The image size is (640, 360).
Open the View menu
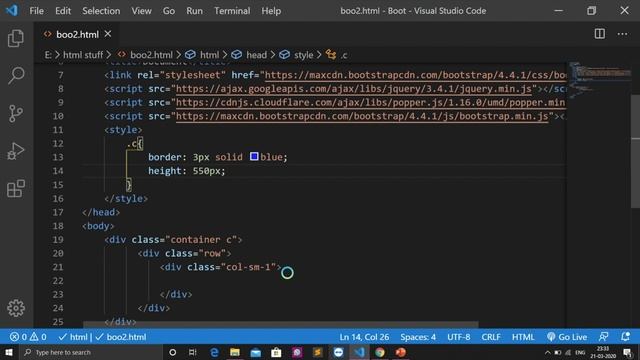point(141,11)
